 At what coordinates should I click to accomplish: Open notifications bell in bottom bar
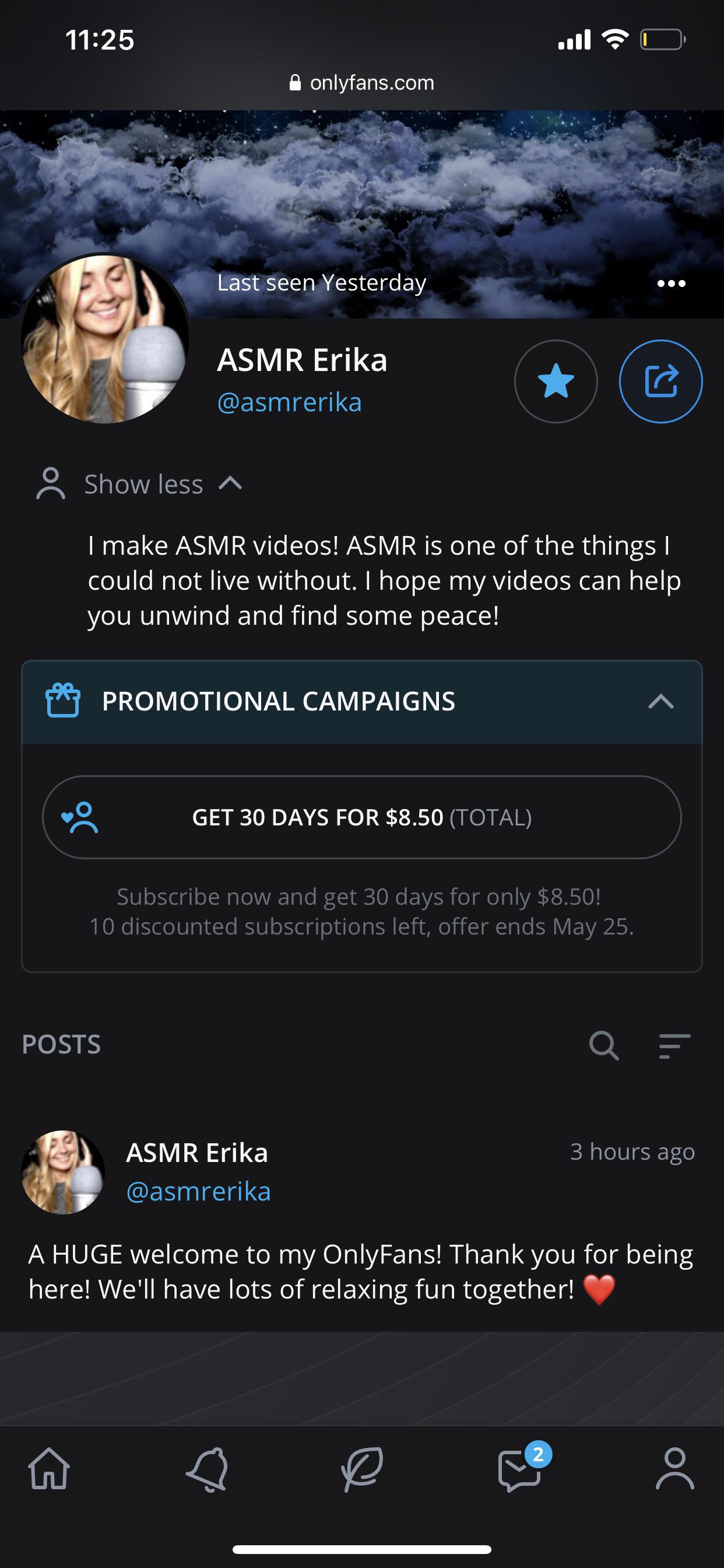click(x=207, y=1469)
